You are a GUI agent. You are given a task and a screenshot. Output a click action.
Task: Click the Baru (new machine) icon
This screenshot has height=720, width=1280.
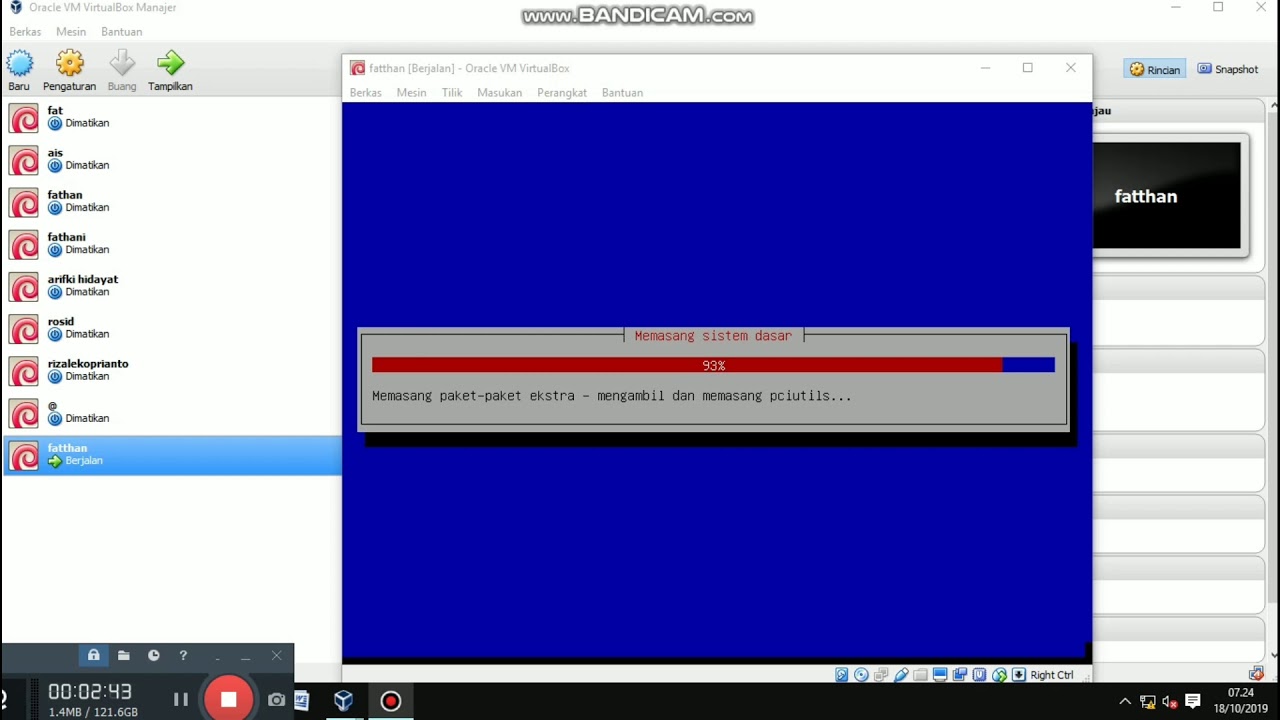click(19, 63)
